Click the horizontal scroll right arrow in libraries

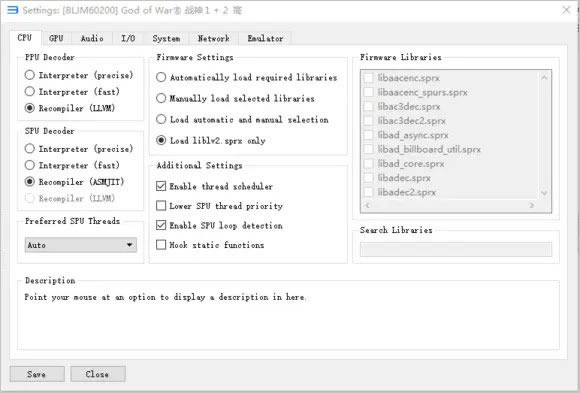[532, 205]
